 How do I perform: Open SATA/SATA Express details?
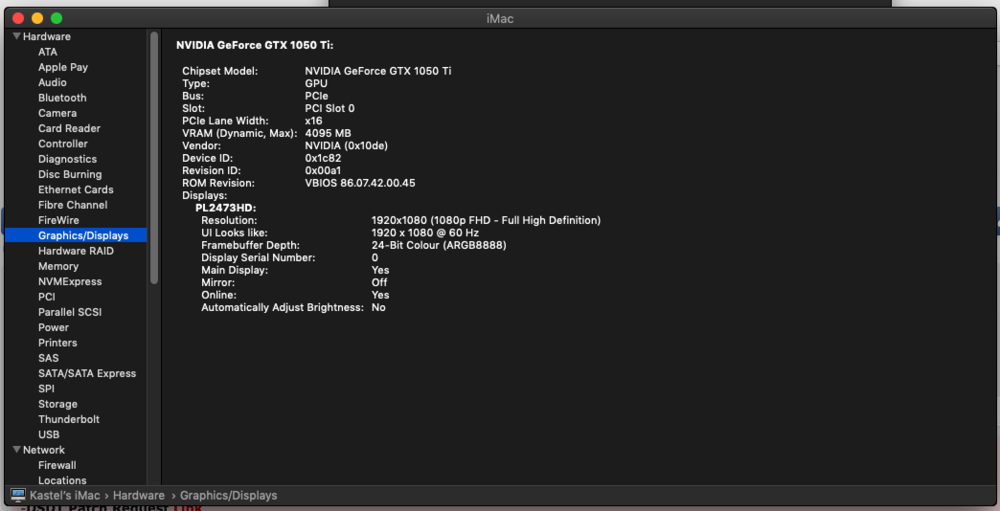click(x=87, y=374)
